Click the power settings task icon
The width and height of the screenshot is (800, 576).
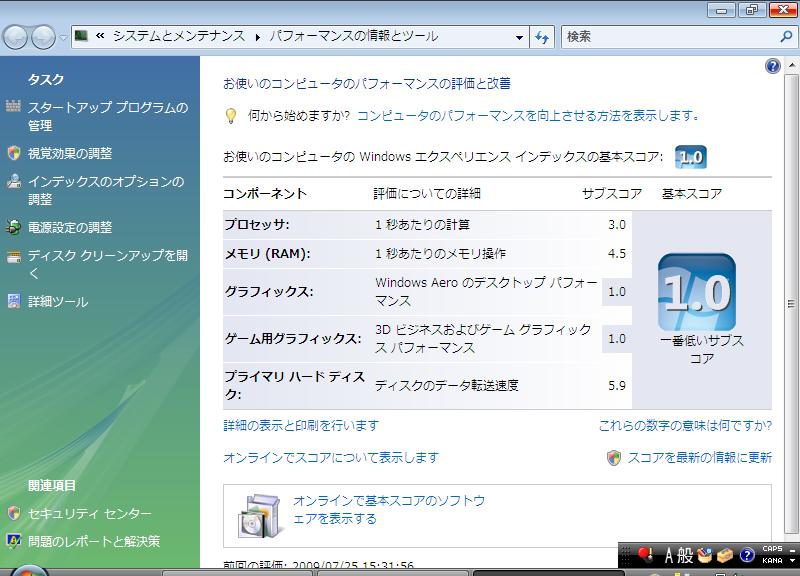tap(14, 227)
